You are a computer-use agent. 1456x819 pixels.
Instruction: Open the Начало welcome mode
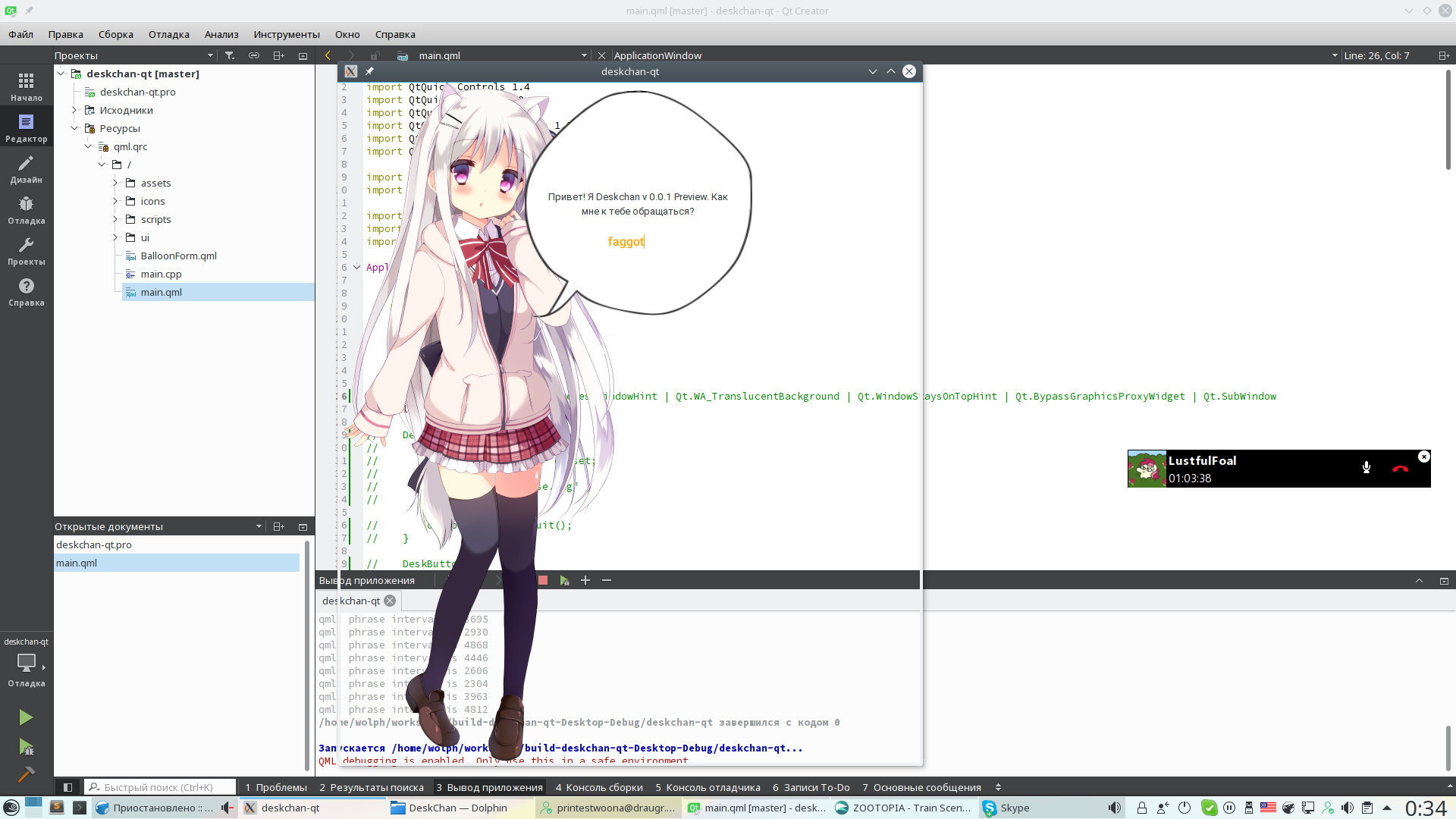coord(27,86)
